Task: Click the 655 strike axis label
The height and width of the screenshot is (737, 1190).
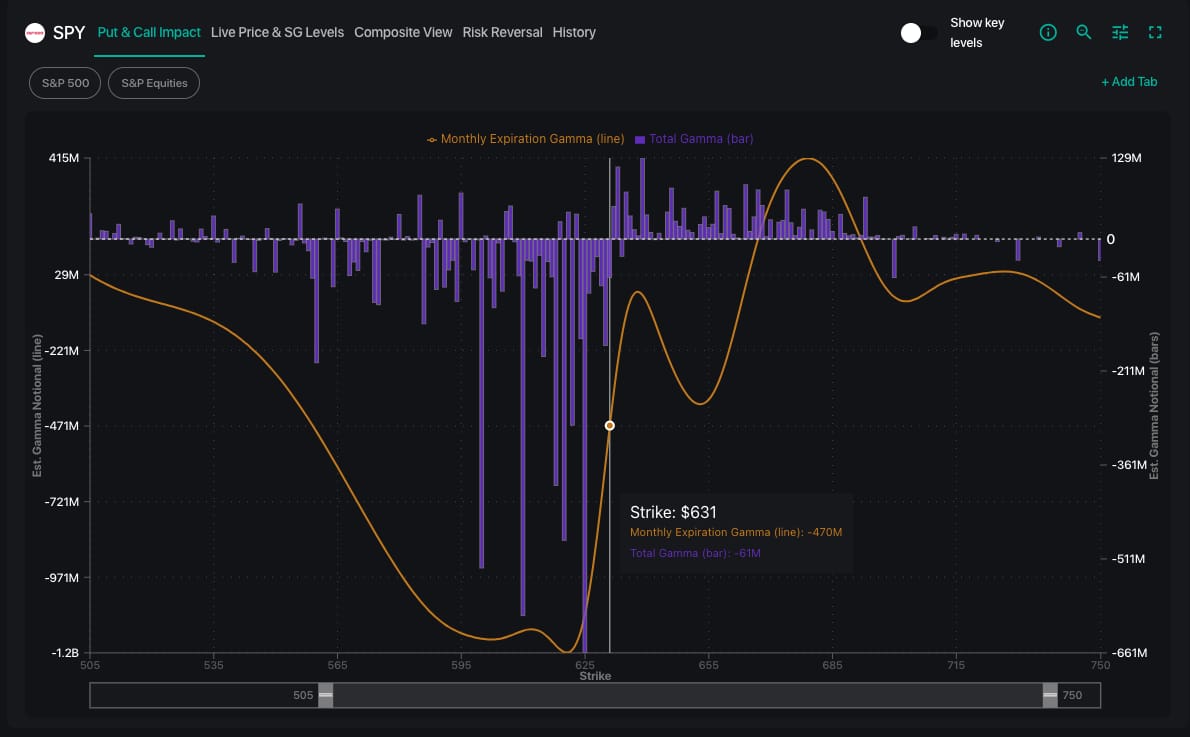Action: [708, 665]
